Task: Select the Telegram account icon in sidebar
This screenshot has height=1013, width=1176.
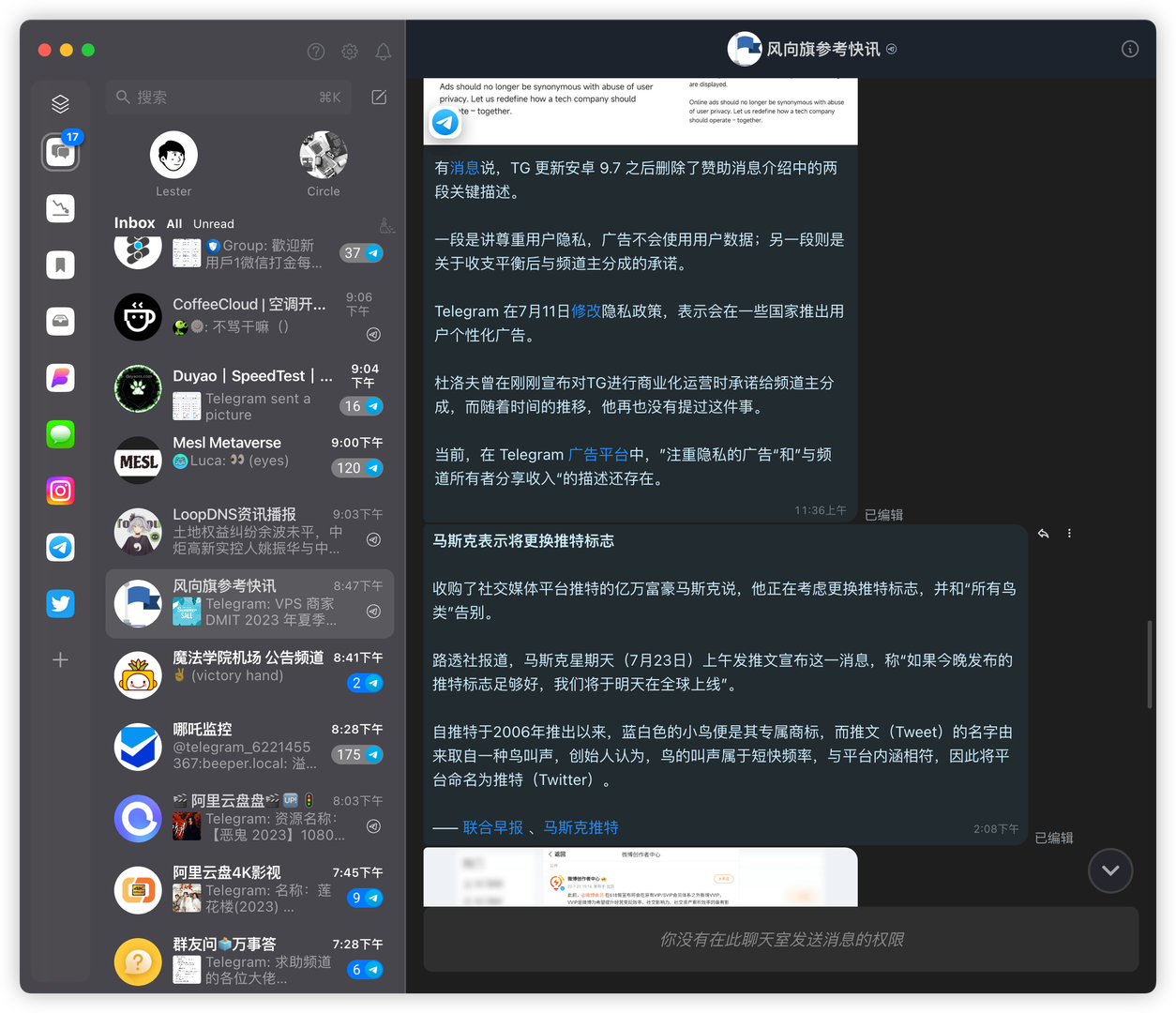Action: coord(60,547)
